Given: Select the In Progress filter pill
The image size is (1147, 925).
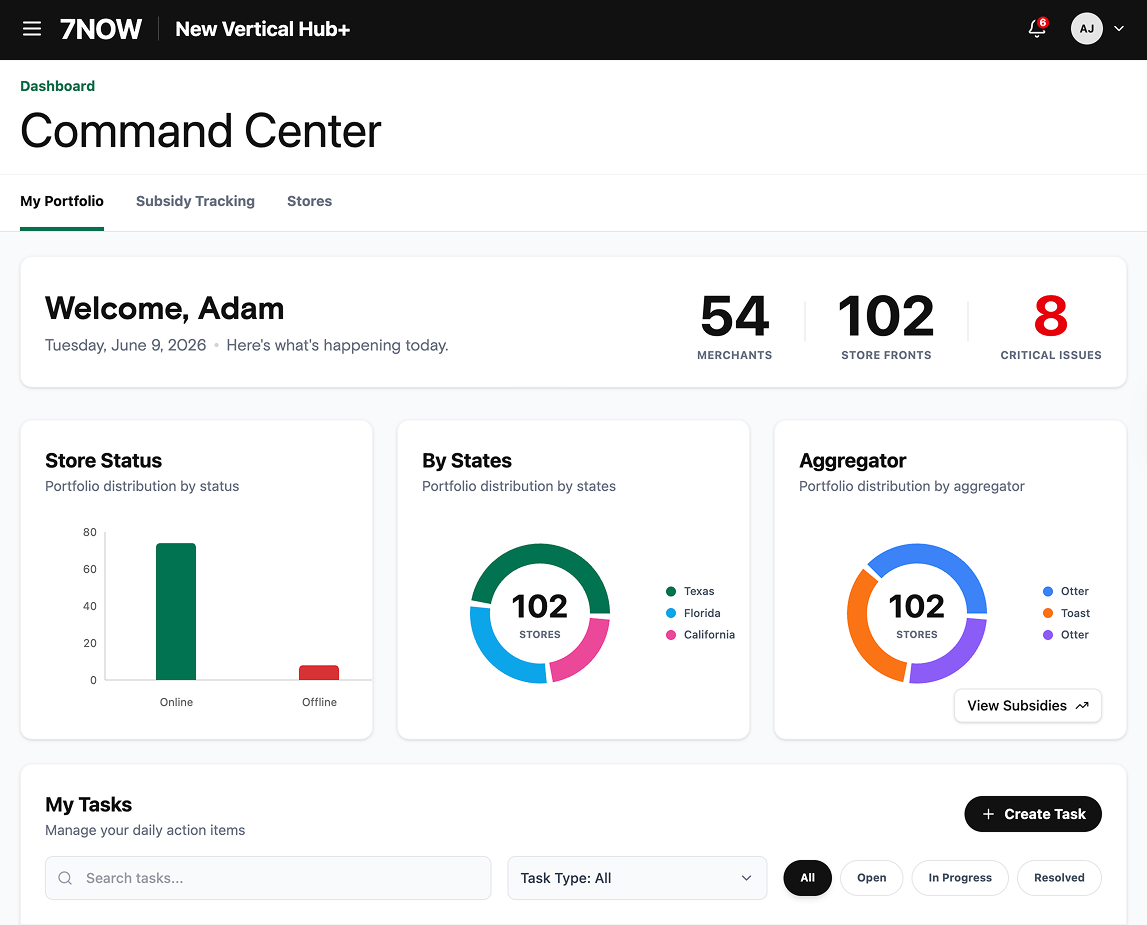Looking at the screenshot, I should coord(960,877).
